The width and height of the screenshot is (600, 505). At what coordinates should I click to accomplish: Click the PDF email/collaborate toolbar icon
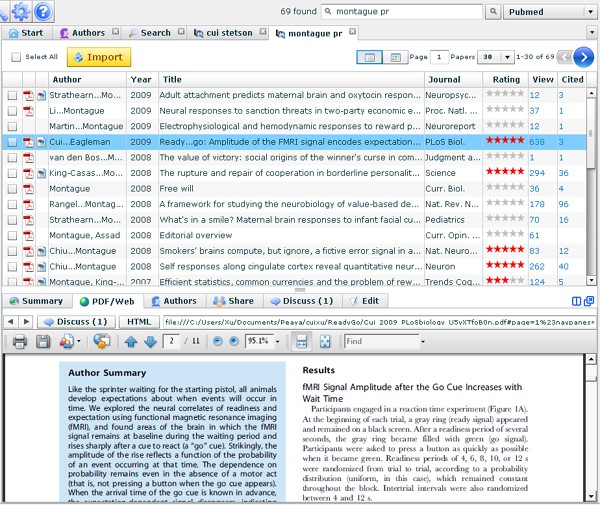(101, 341)
